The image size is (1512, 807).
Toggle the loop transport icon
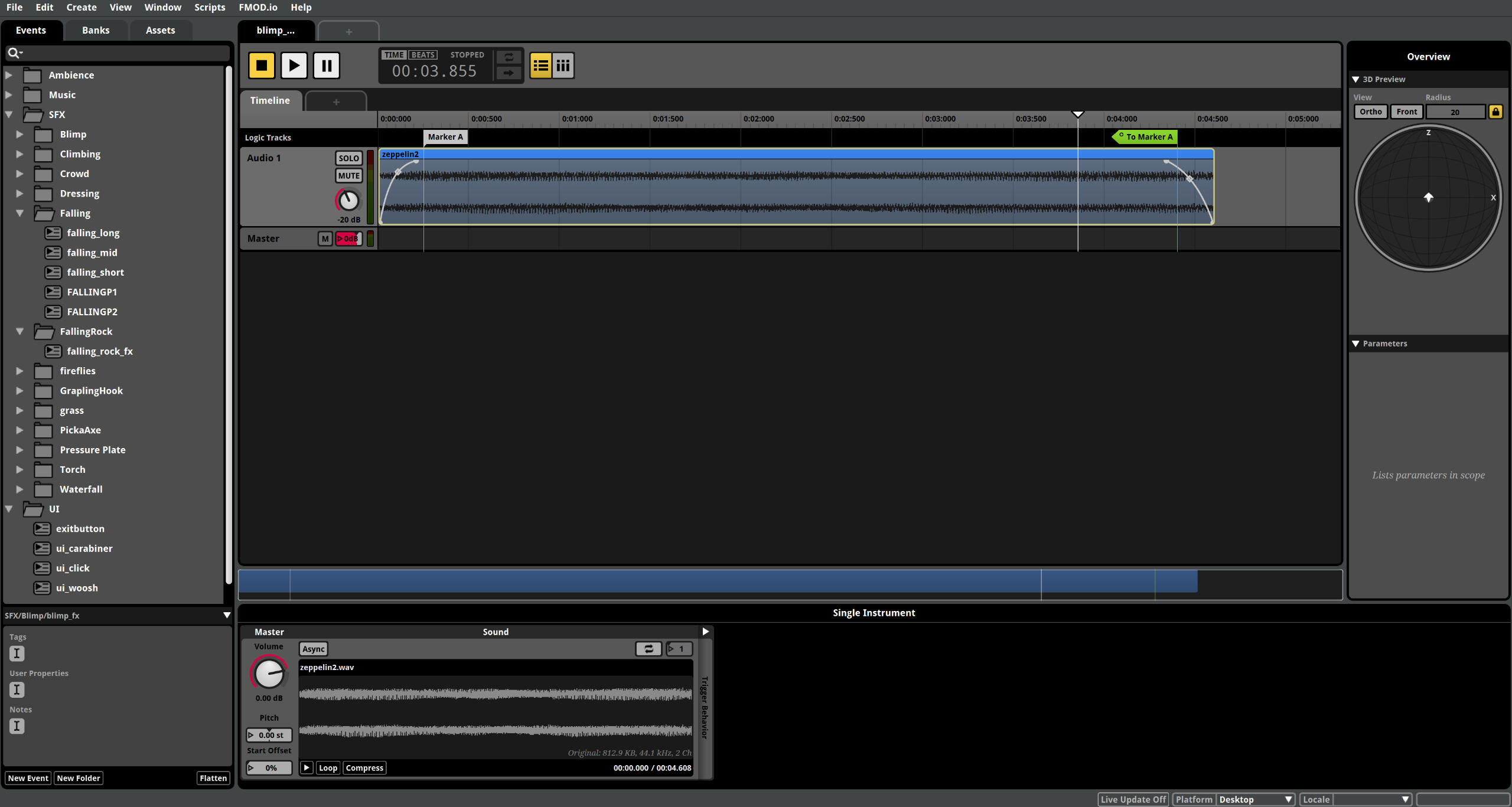click(509, 57)
